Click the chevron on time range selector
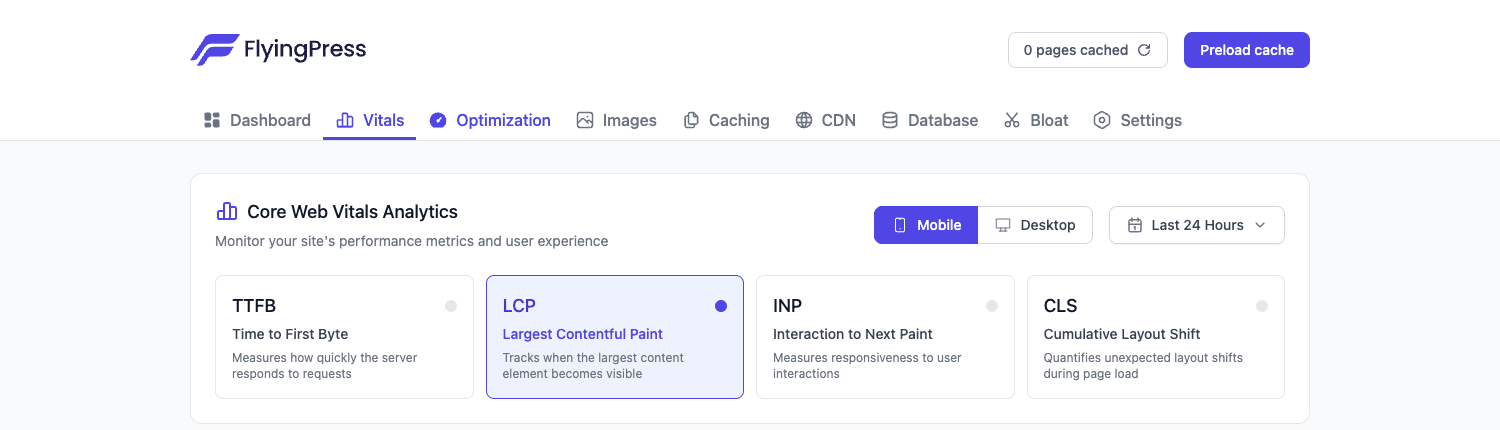Screen dimensions: 1500x430 pos(1260,225)
